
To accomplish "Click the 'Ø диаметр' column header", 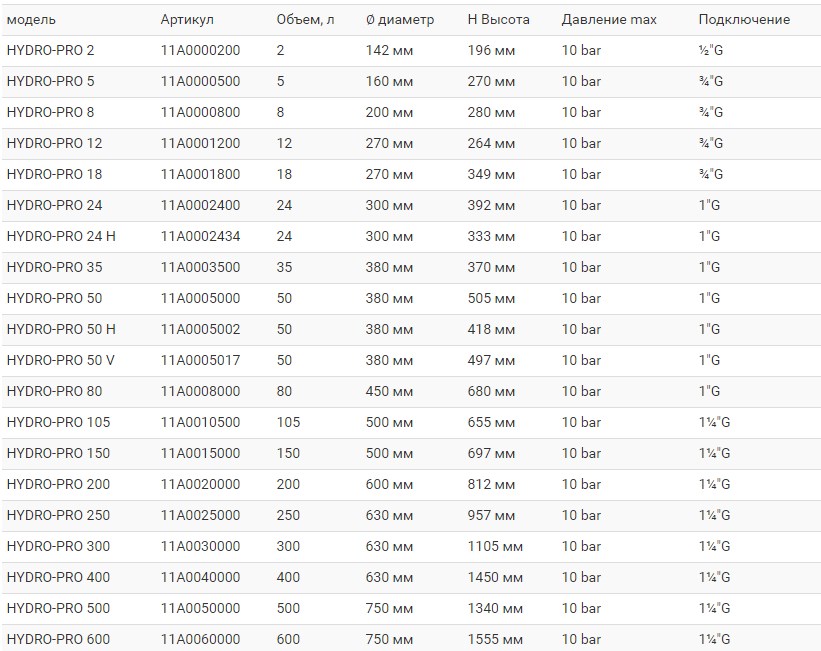I will (x=400, y=20).
